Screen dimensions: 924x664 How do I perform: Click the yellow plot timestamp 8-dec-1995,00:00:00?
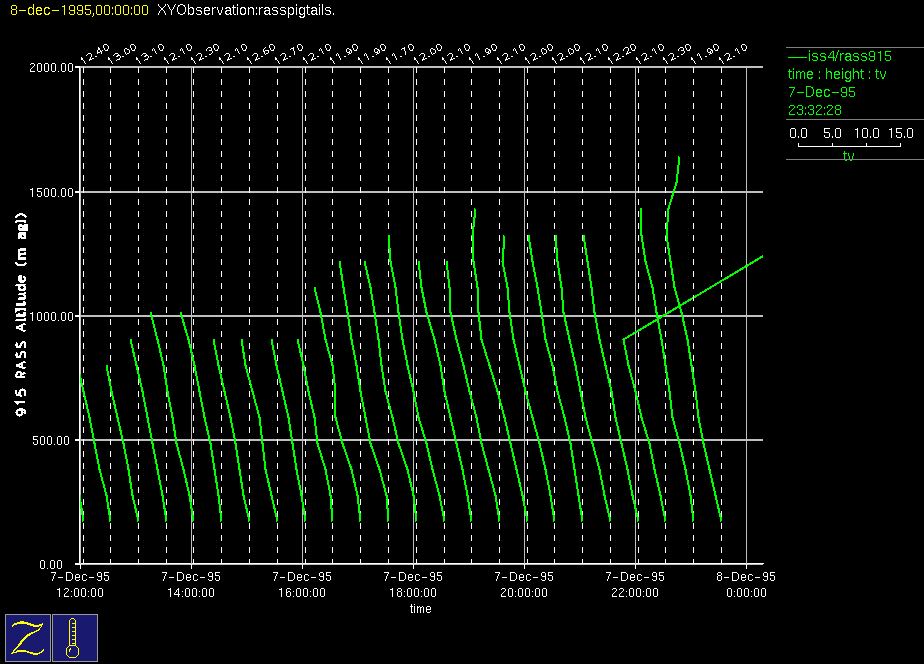tap(78, 10)
